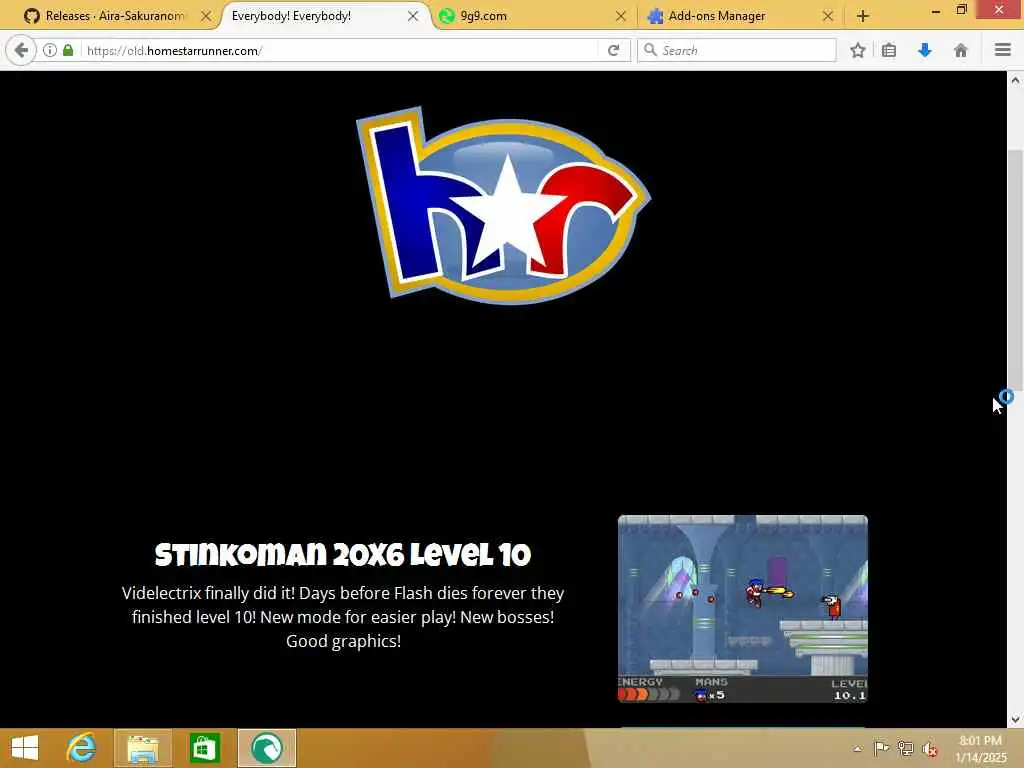Click the muted volume tray icon

click(929, 749)
